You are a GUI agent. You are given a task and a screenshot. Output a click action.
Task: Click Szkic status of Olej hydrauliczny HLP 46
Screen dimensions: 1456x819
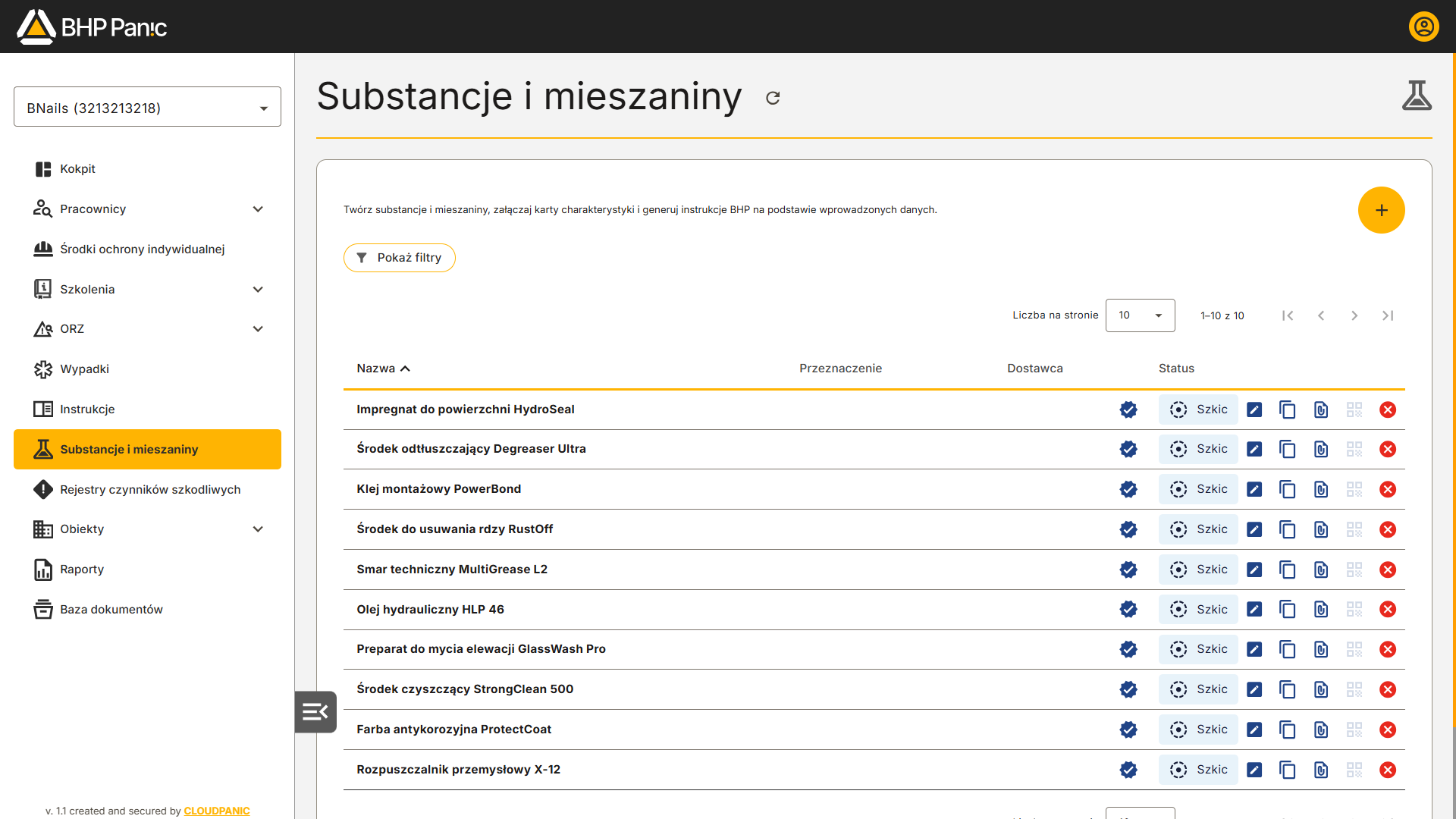point(1198,610)
